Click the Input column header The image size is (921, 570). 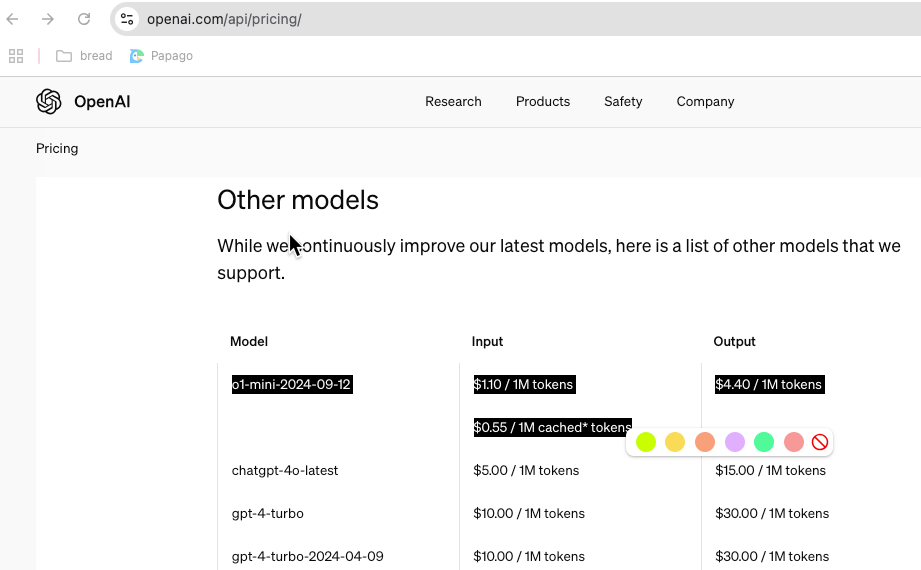(x=488, y=341)
